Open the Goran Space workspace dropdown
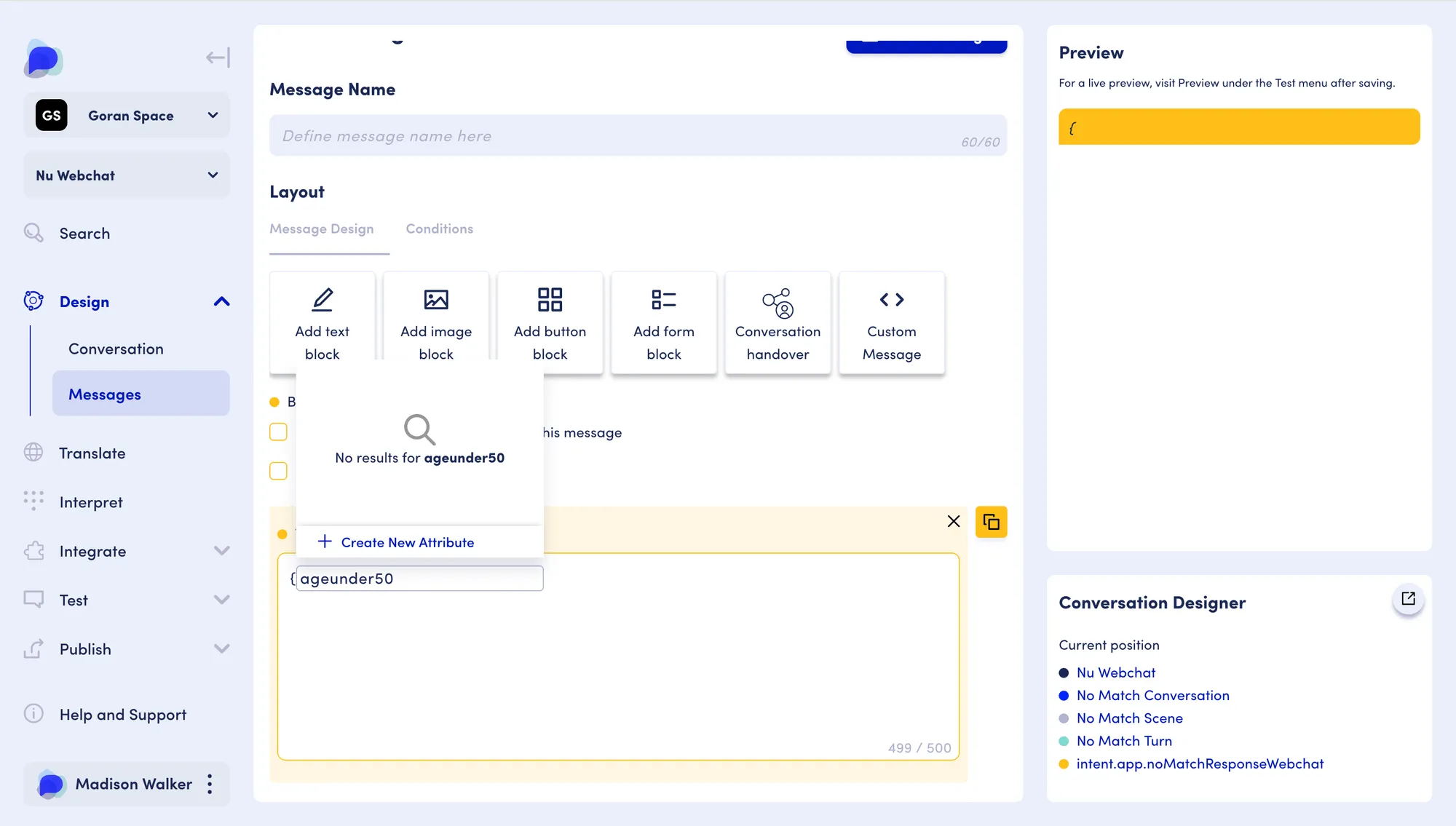Screen dimensions: 1456x826 (x=127, y=115)
